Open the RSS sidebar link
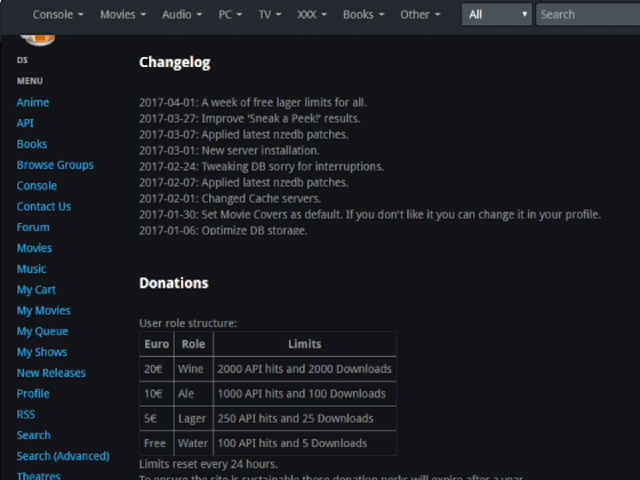The width and height of the screenshot is (640, 480). point(26,415)
